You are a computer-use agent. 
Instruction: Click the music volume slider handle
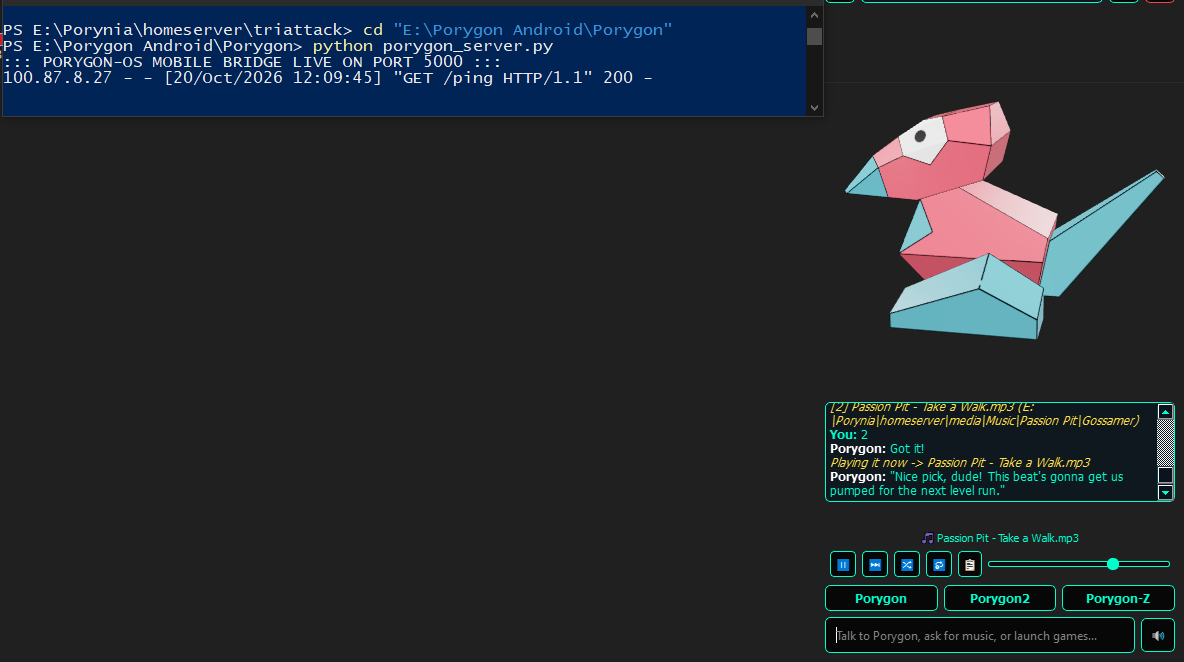1113,564
